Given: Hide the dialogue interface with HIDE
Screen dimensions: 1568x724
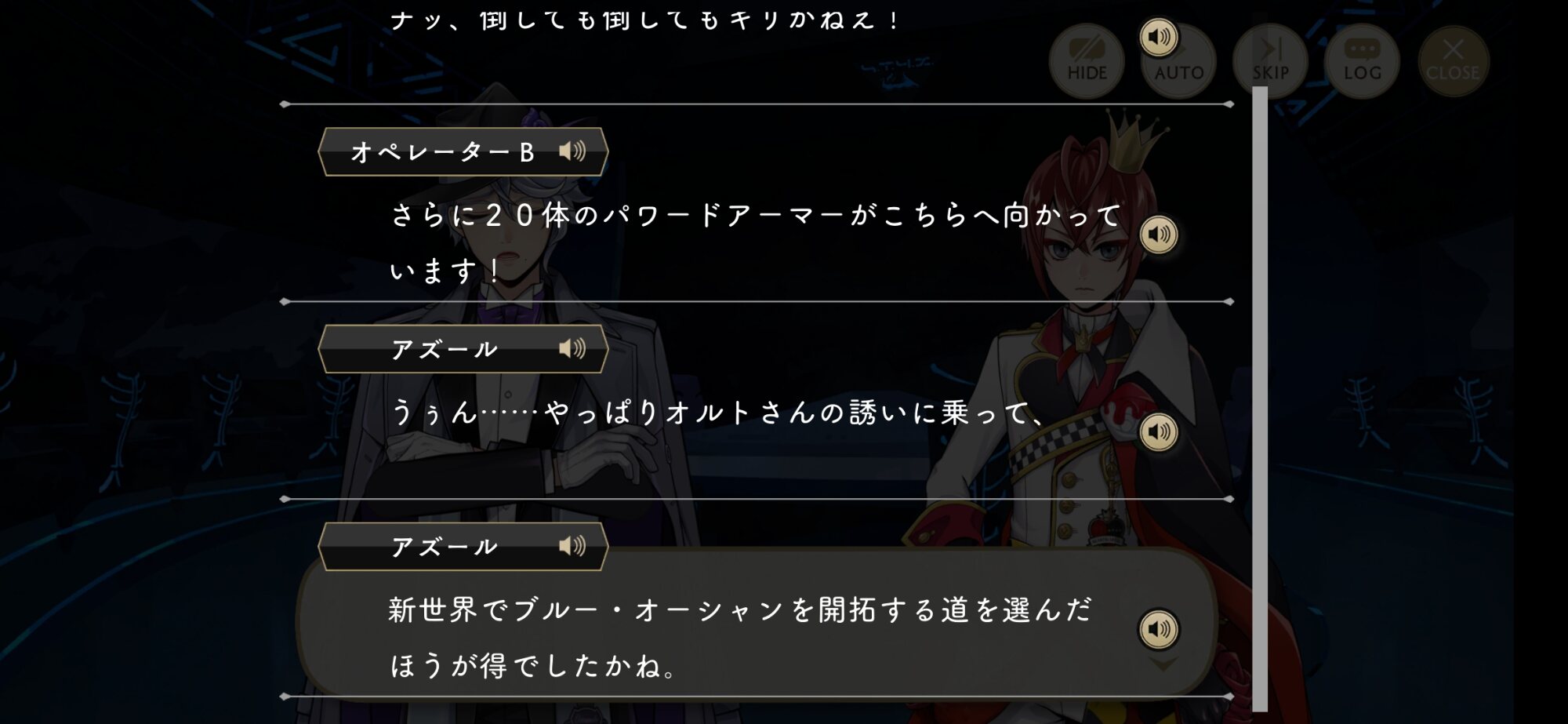Looking at the screenshot, I should 1087,61.
